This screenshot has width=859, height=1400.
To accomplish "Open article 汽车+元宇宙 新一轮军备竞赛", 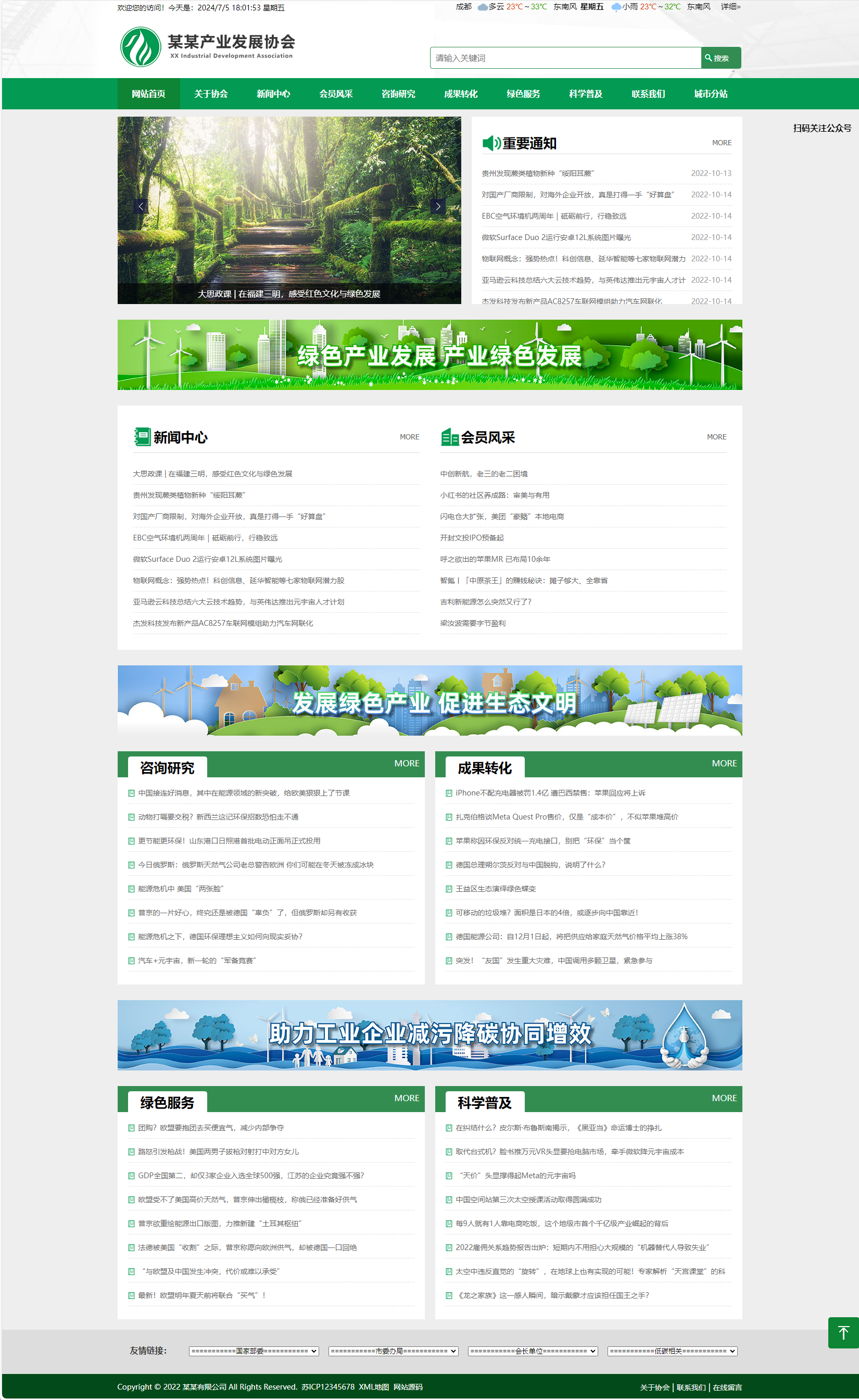I will [x=197, y=961].
